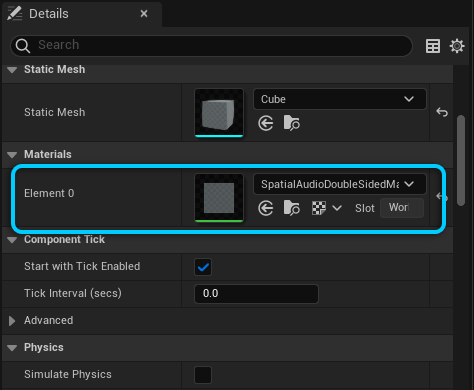The image size is (474, 390).
Task: Expand the Advanced section under Component Tick
Action: point(12,321)
